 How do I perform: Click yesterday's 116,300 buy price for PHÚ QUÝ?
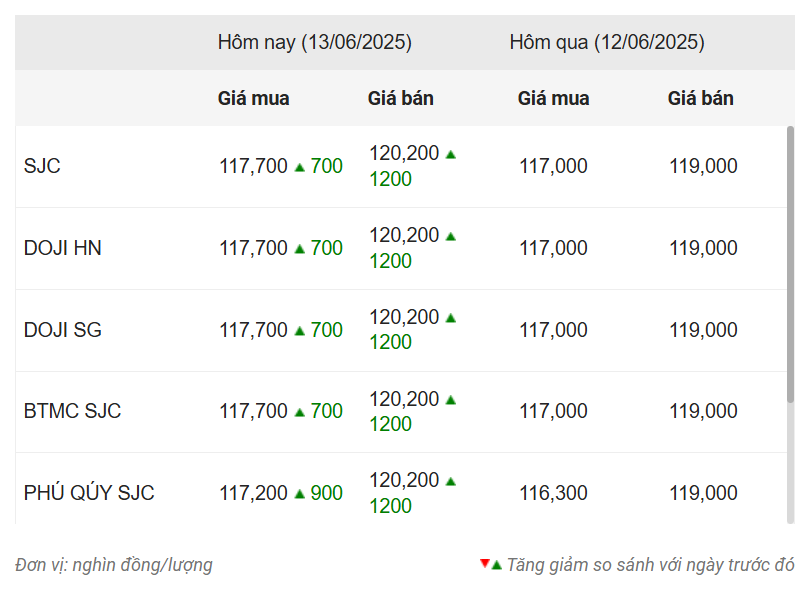pyautogui.click(x=553, y=493)
